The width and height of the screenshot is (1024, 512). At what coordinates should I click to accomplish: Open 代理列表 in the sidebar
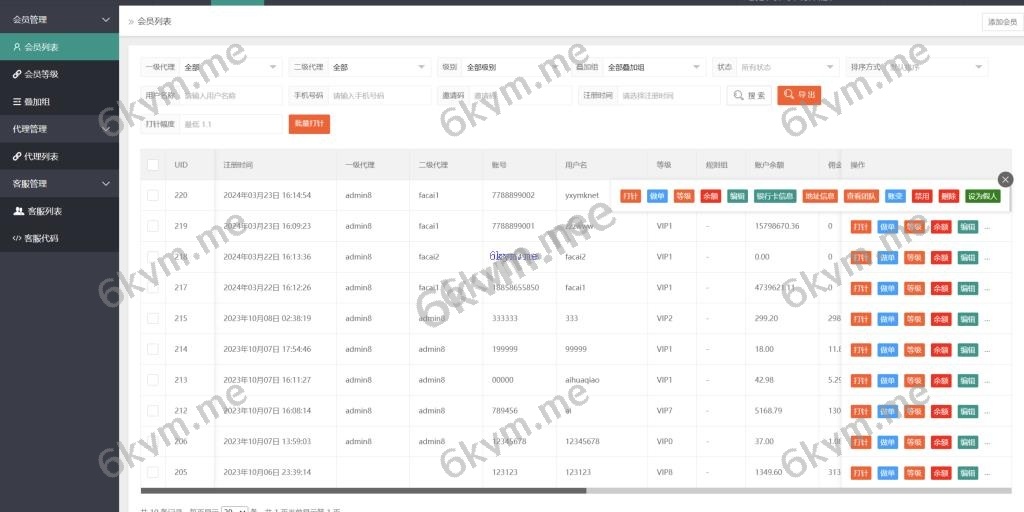pyautogui.click(x=41, y=157)
